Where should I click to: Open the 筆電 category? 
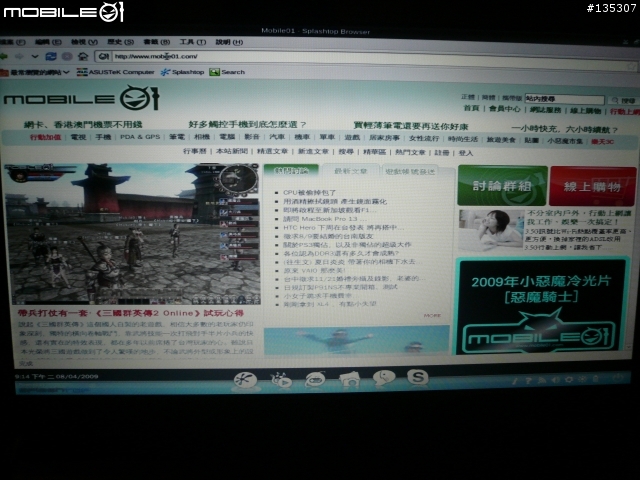tap(177, 137)
